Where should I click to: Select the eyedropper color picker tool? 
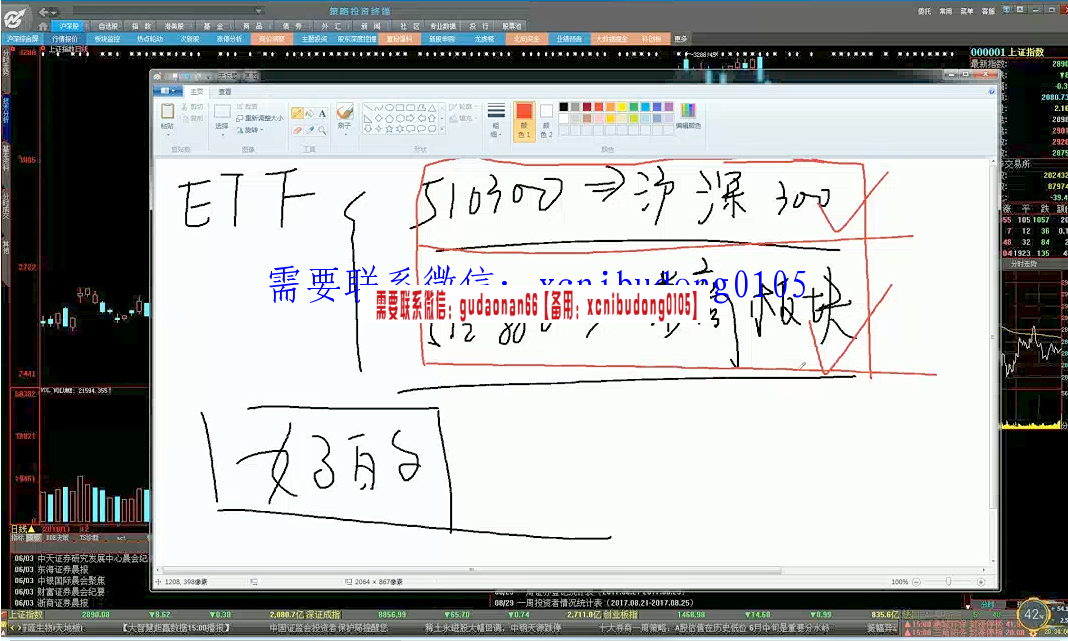(x=310, y=130)
